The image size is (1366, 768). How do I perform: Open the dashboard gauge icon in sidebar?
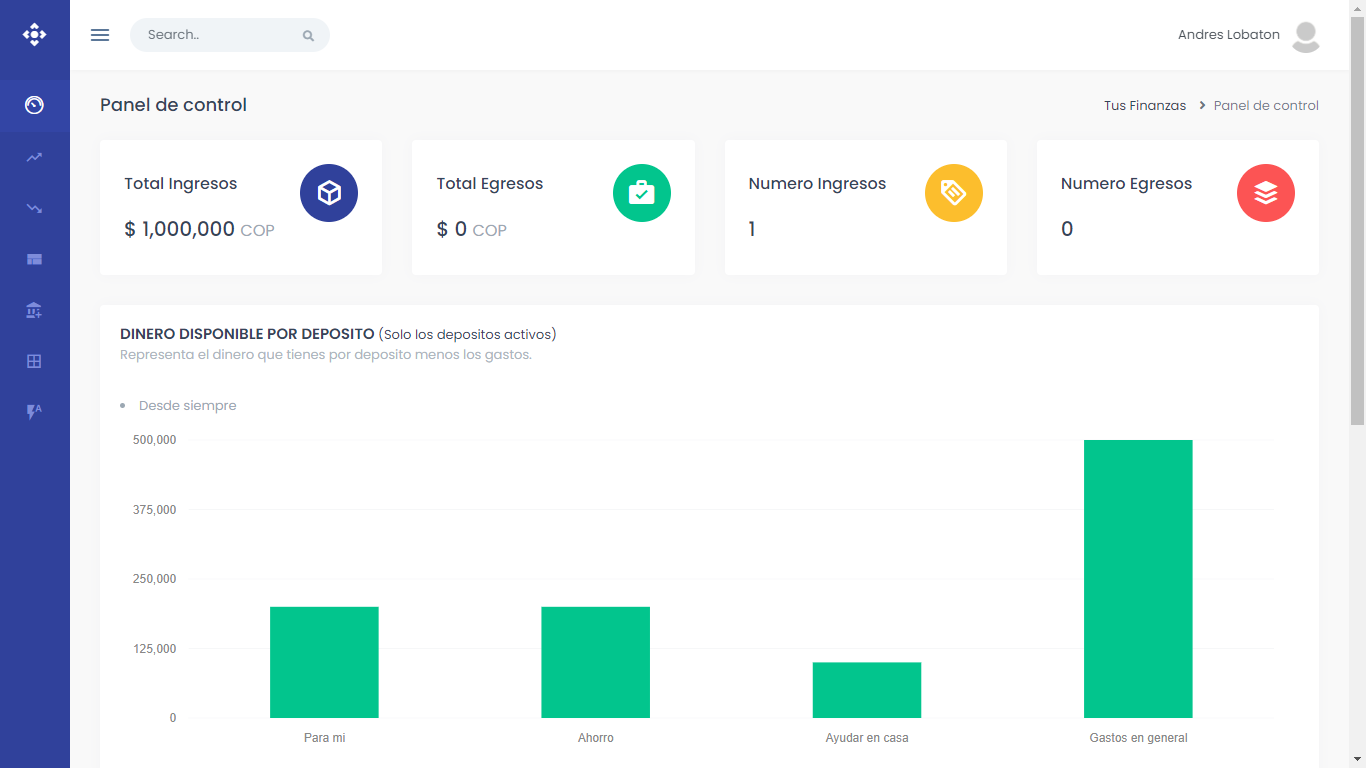(x=34, y=105)
